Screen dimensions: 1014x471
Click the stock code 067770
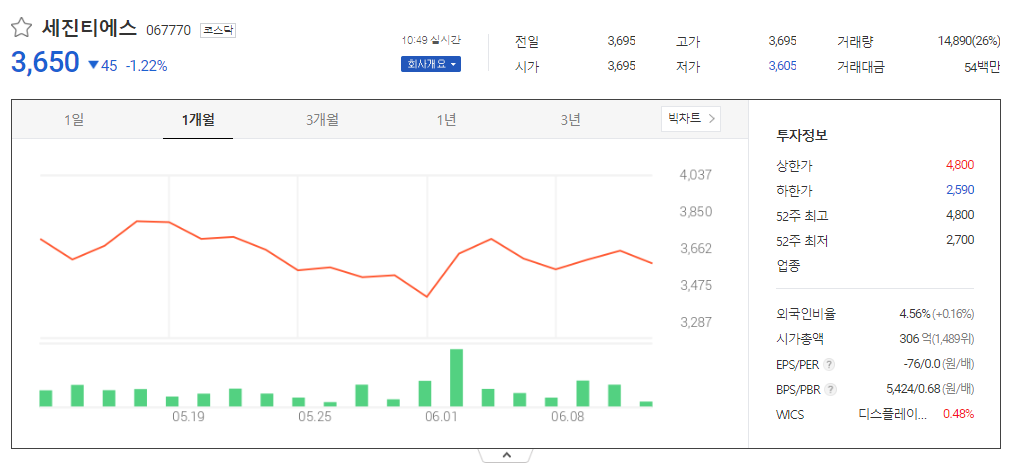coord(168,30)
